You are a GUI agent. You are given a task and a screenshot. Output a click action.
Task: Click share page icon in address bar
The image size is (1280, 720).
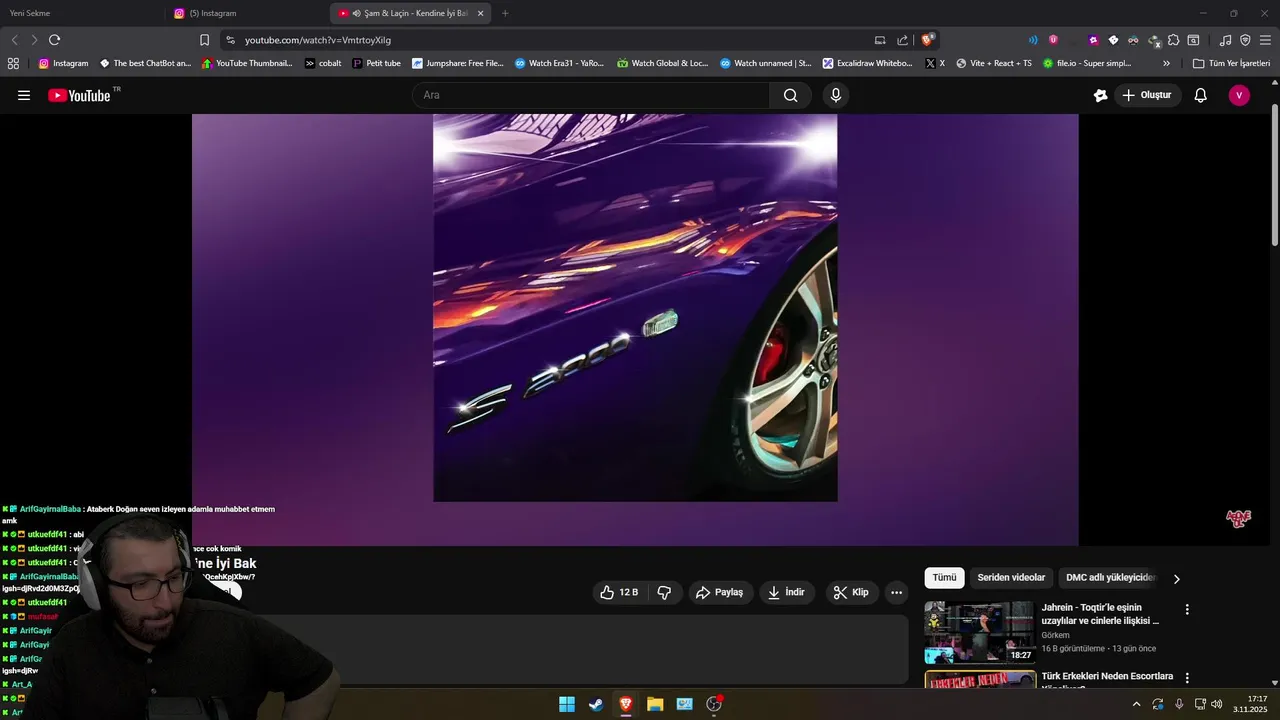click(x=903, y=40)
